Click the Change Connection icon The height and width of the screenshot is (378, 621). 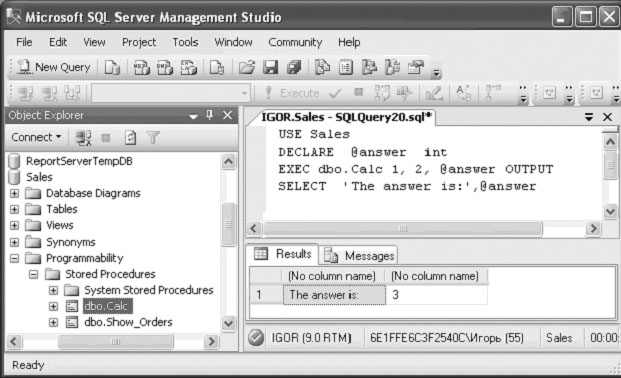pyautogui.click(x=72, y=94)
